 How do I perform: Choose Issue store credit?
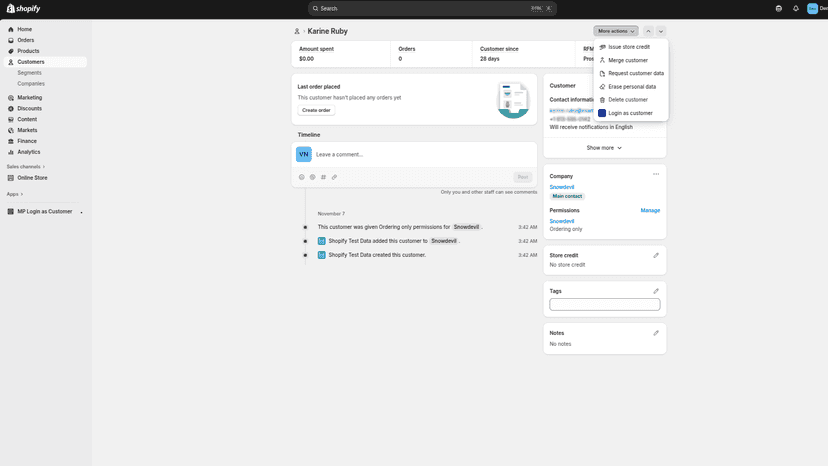click(x=631, y=47)
